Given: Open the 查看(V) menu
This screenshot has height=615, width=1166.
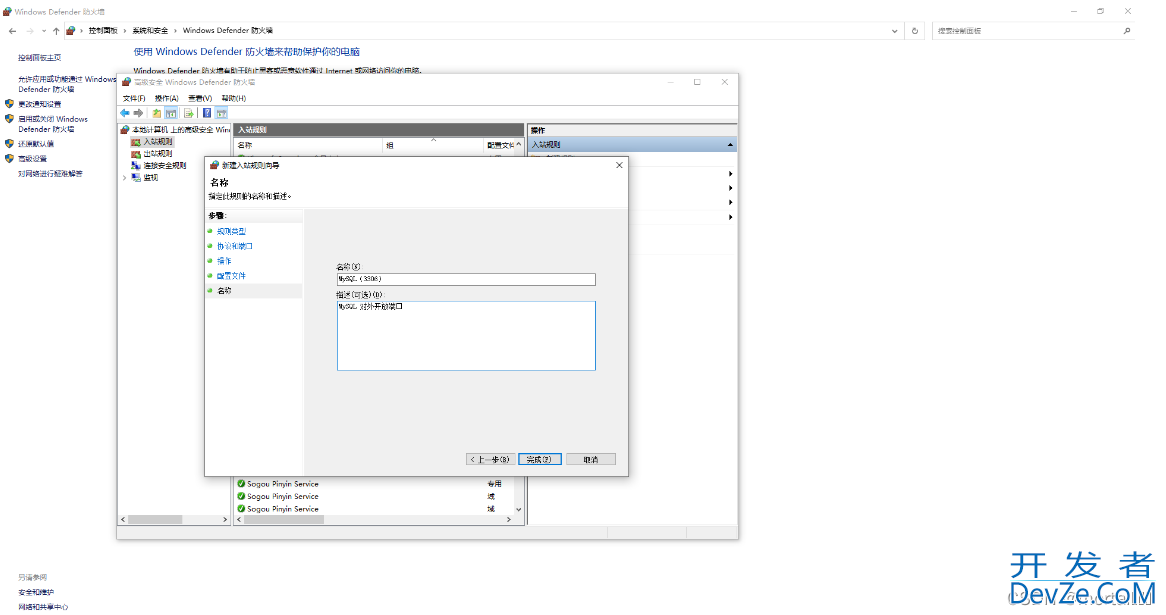Looking at the screenshot, I should (x=200, y=98).
